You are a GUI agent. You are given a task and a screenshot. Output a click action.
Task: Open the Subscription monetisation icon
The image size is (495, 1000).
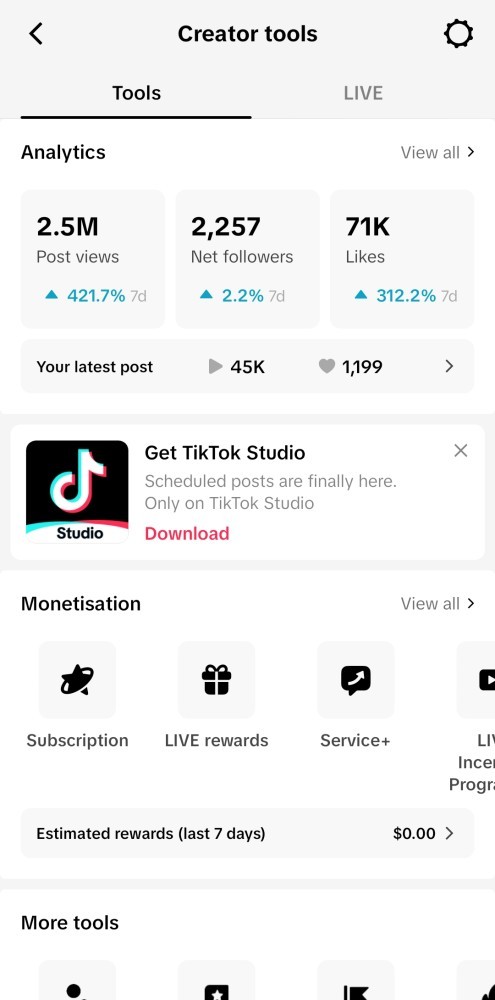click(x=77, y=680)
